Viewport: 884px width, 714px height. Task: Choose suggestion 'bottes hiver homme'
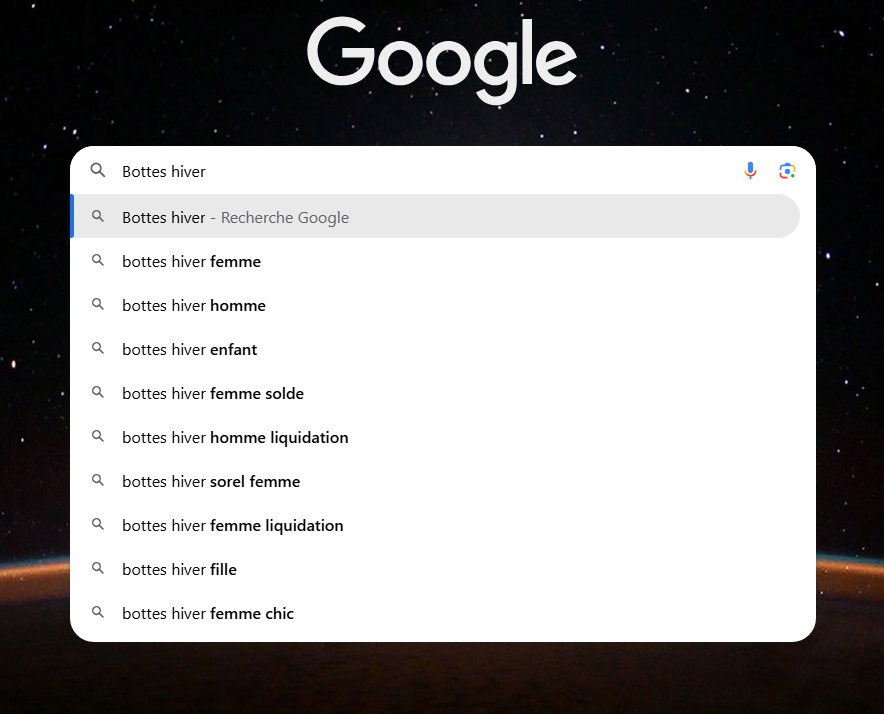(x=435, y=305)
